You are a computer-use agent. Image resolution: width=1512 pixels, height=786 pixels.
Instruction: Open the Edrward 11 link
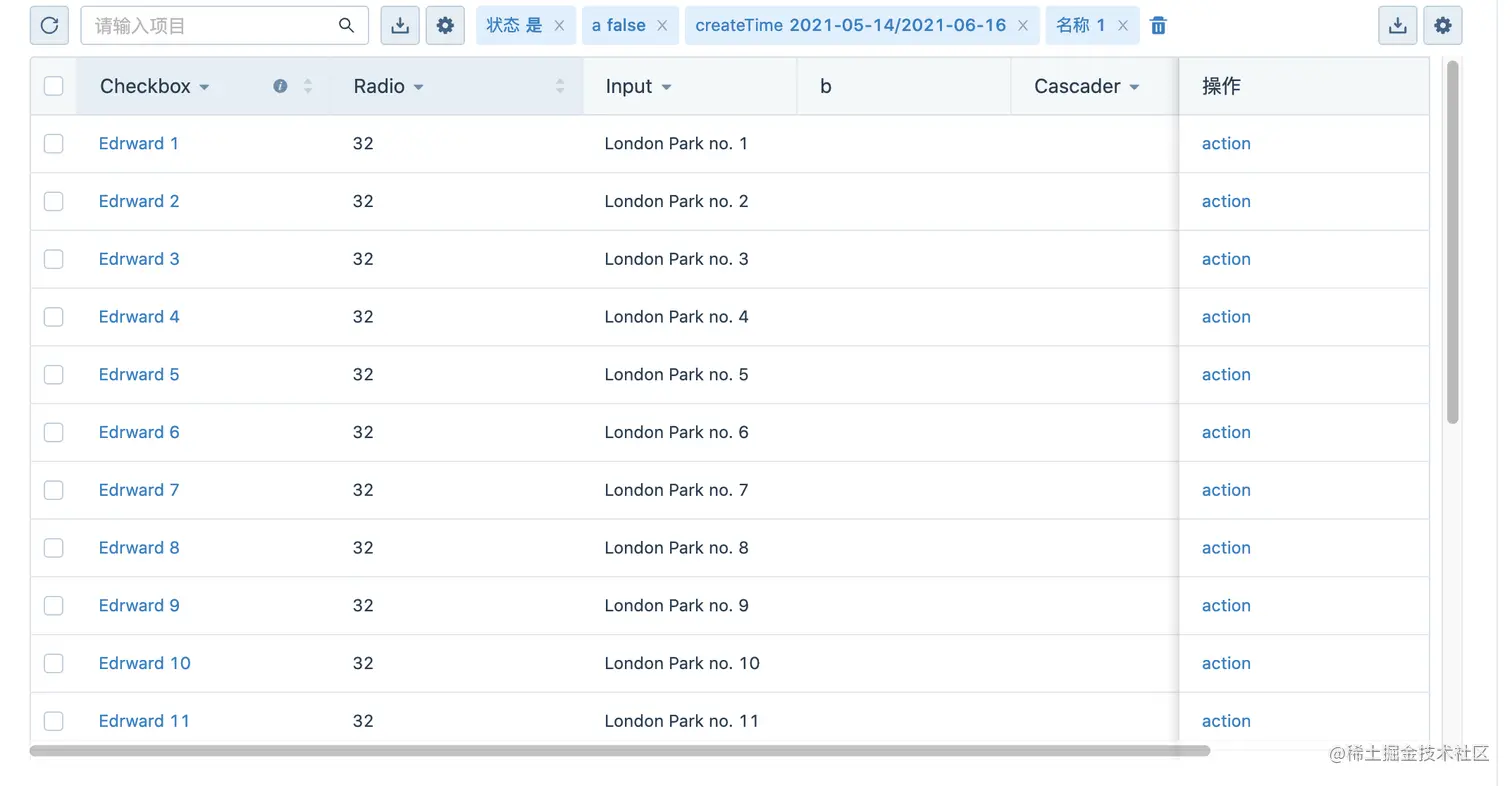[144, 721]
